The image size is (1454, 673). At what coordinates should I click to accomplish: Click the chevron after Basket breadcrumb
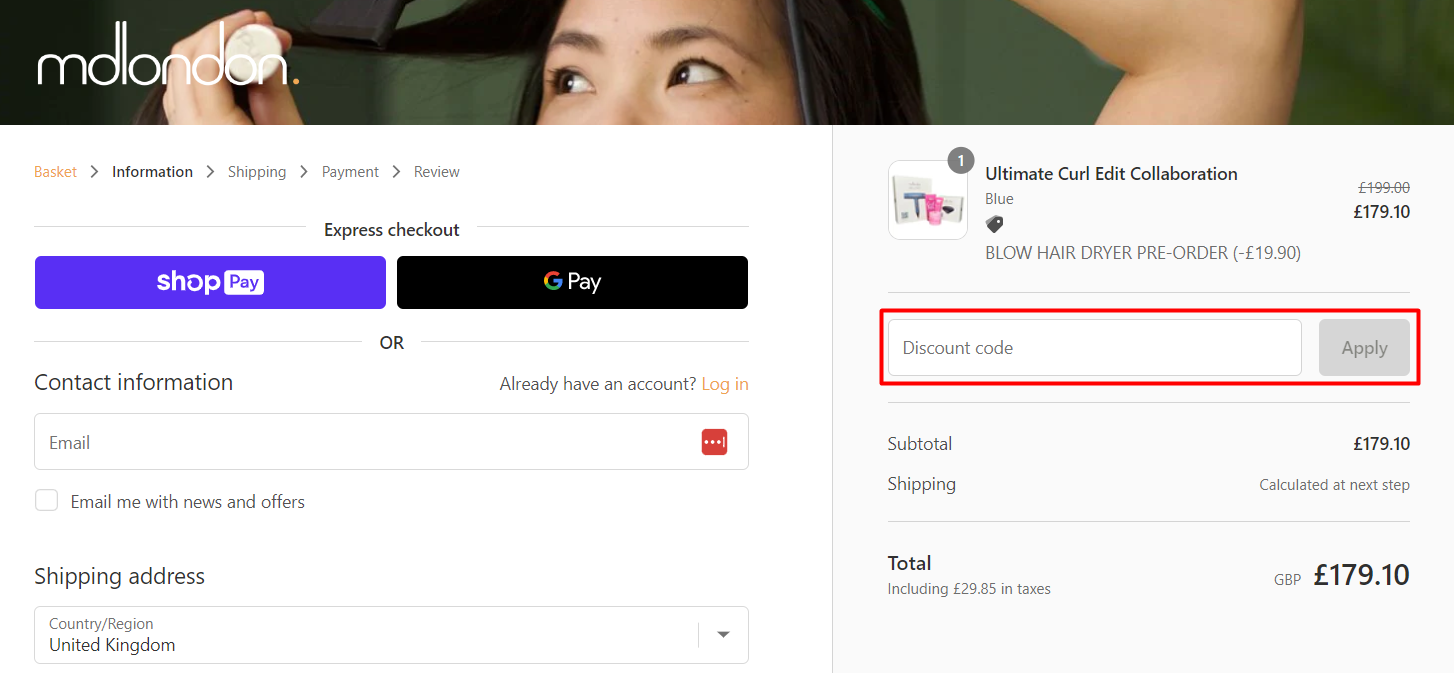94,172
